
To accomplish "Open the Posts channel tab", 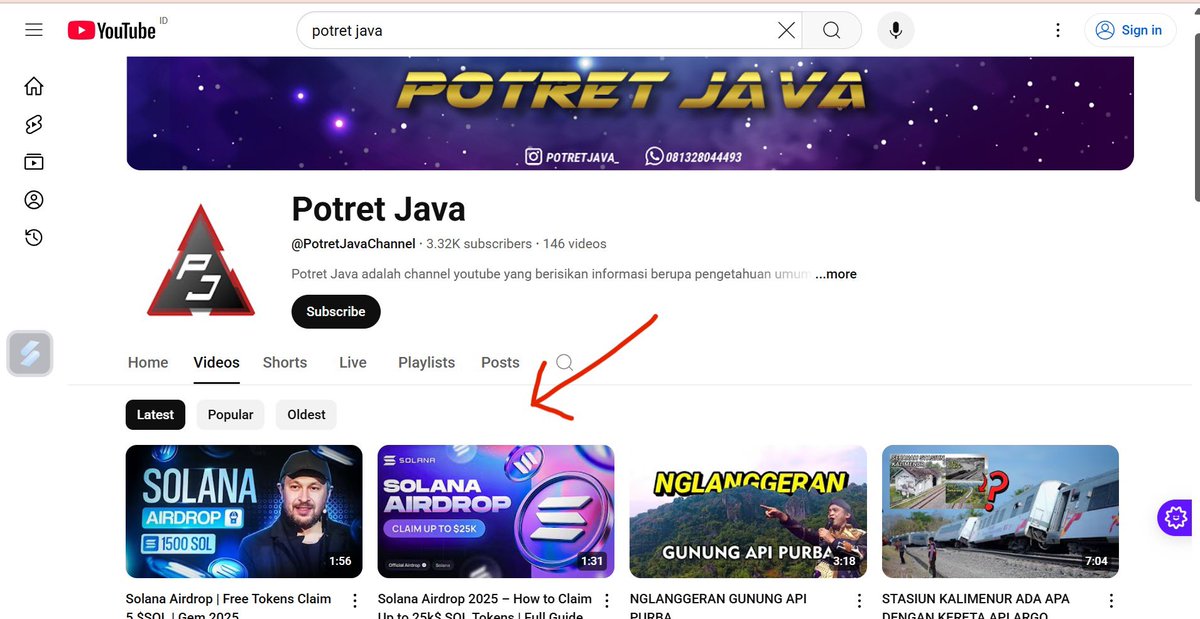I will point(500,362).
